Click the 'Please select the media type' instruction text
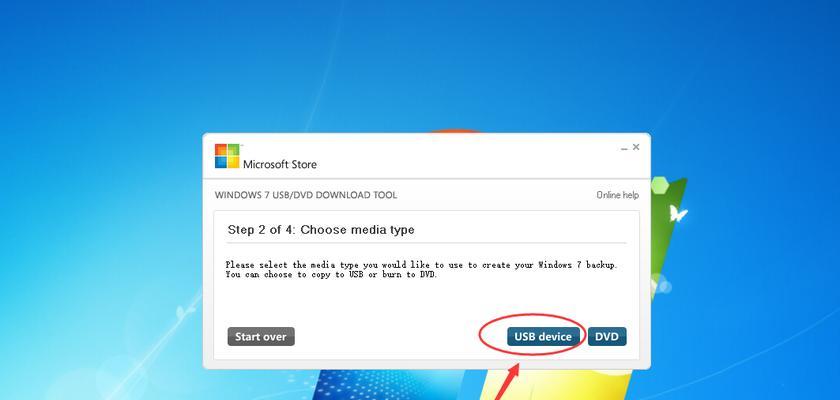 coord(421,269)
